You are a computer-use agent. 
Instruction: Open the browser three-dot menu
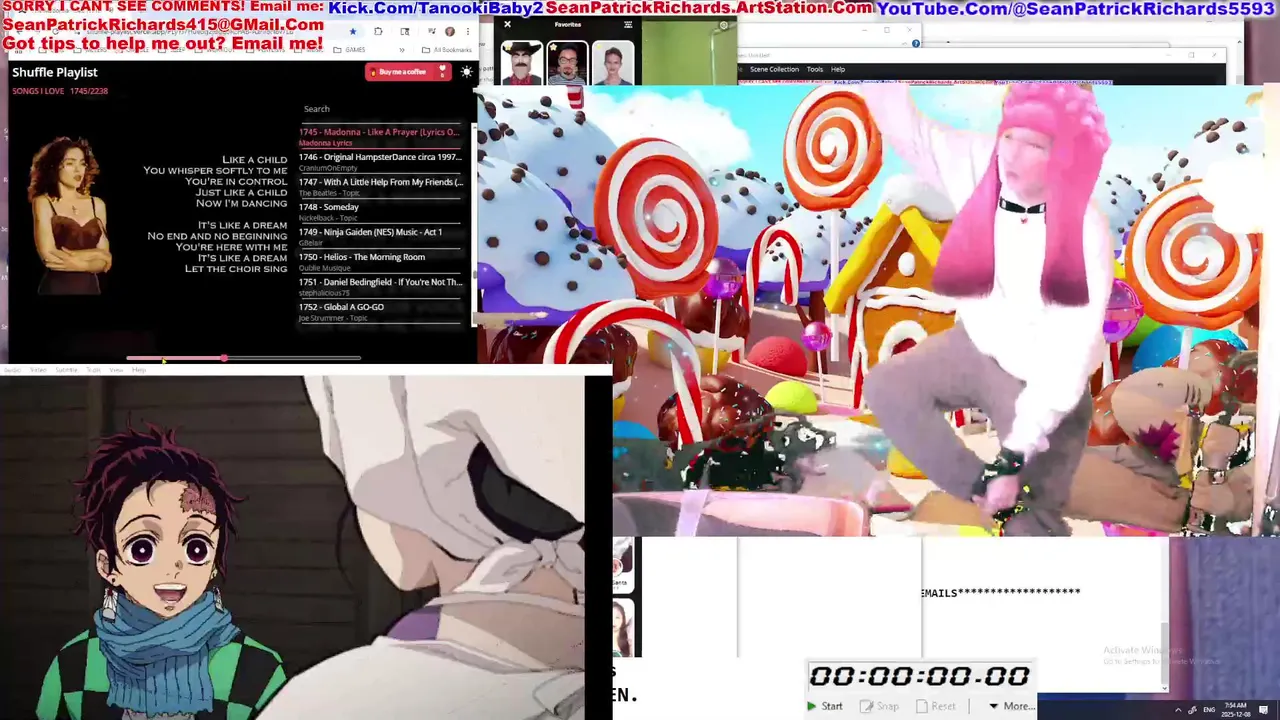click(x=467, y=31)
